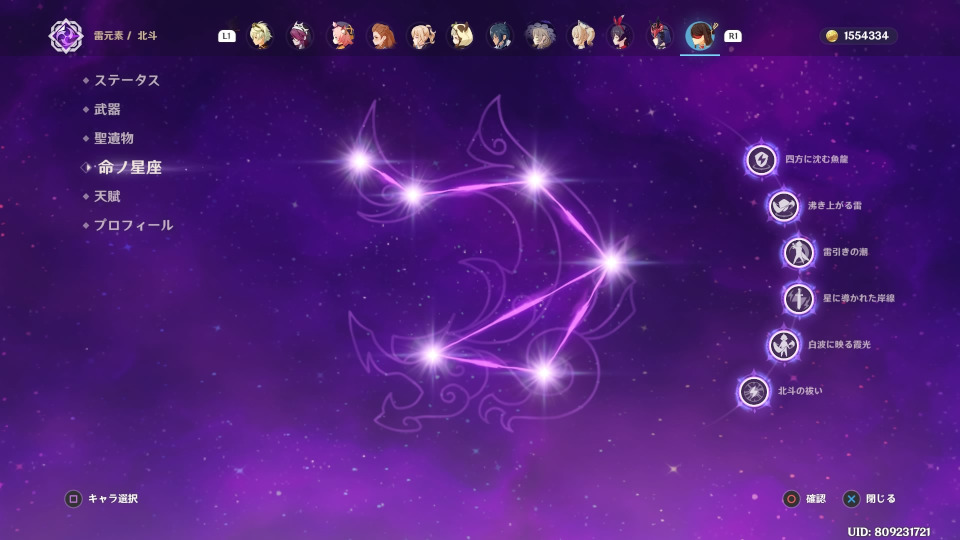
Task: Select the character wearing a red mask
Action: tap(659, 36)
